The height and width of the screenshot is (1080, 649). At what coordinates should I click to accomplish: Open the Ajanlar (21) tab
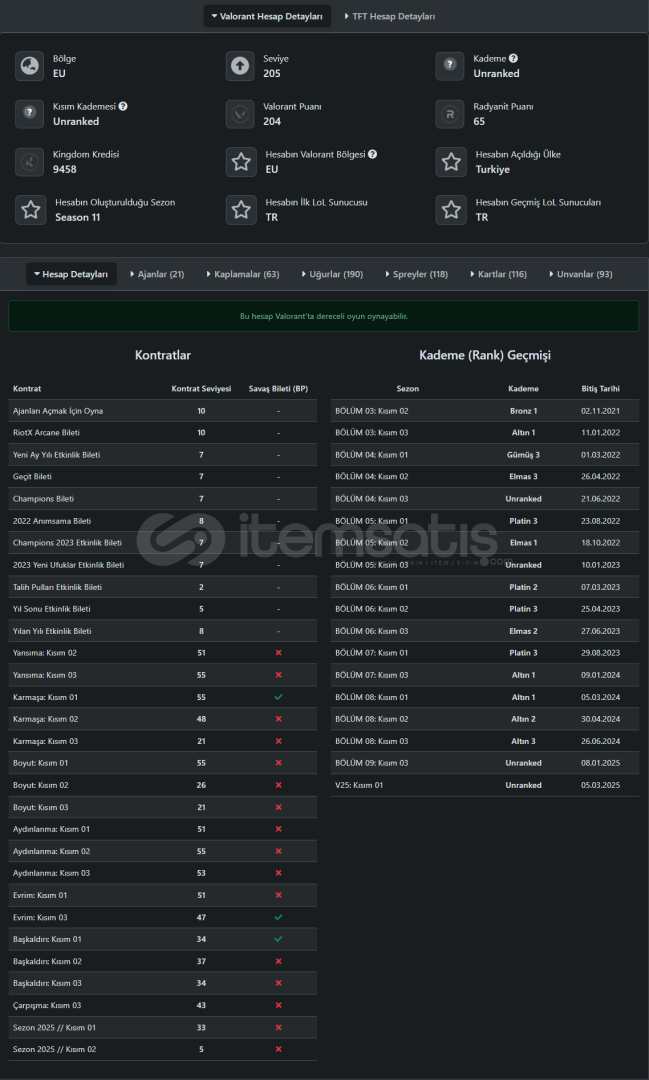click(x=157, y=274)
